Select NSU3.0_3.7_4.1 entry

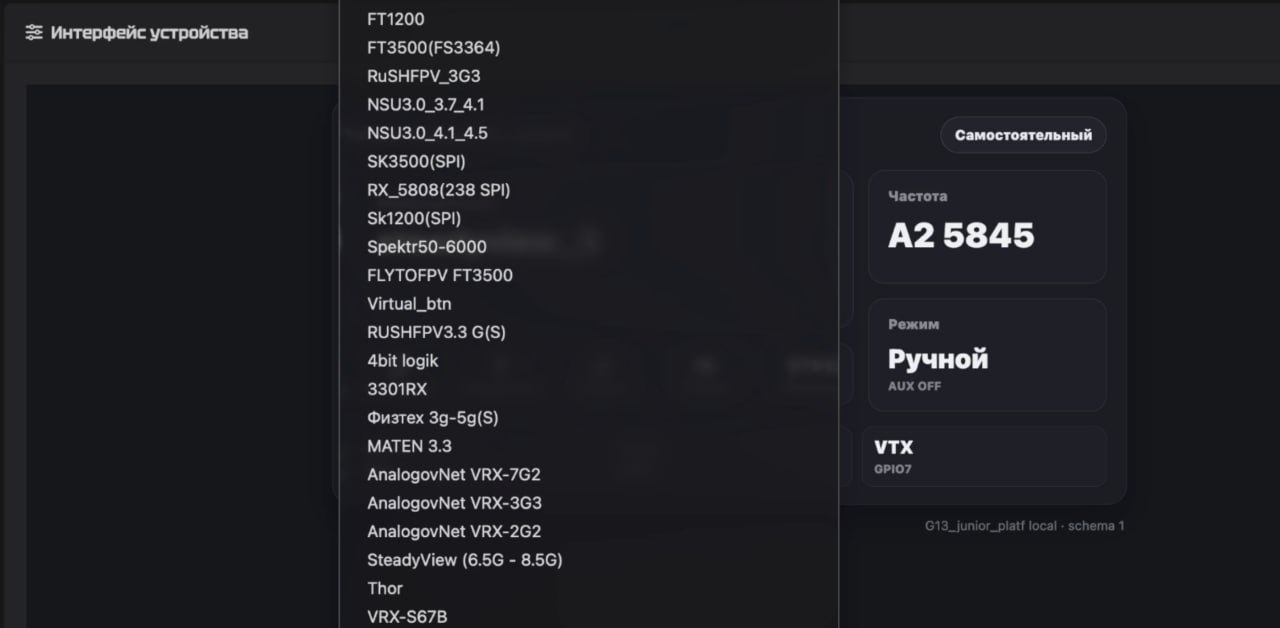click(x=589, y=104)
